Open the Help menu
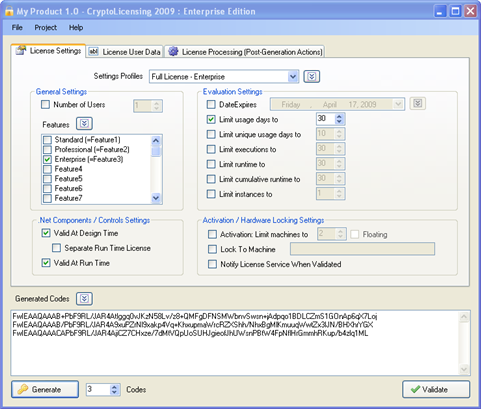 (x=76, y=28)
